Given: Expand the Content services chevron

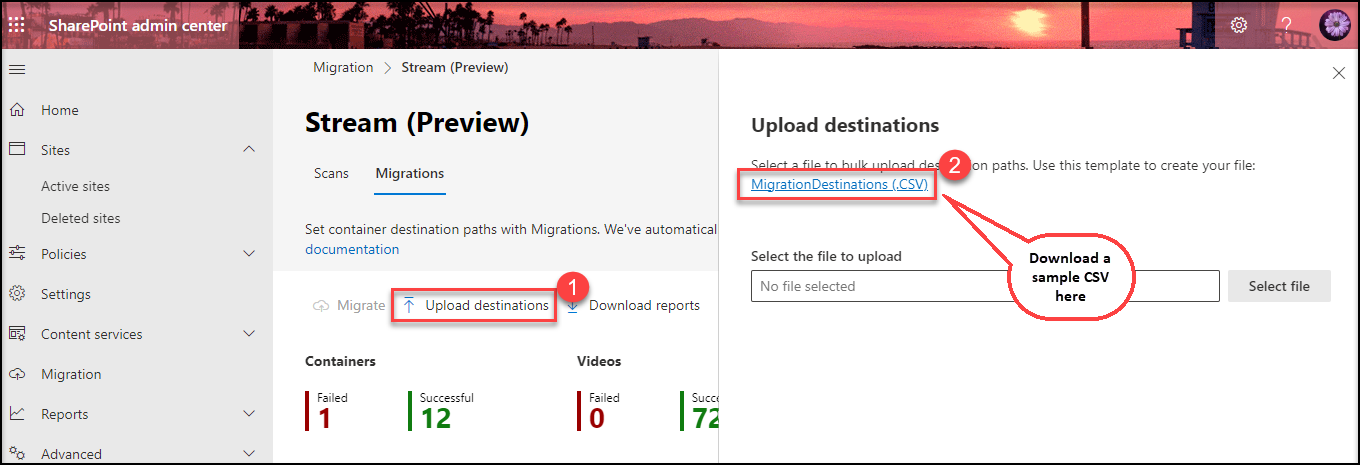Looking at the screenshot, I should click(249, 334).
